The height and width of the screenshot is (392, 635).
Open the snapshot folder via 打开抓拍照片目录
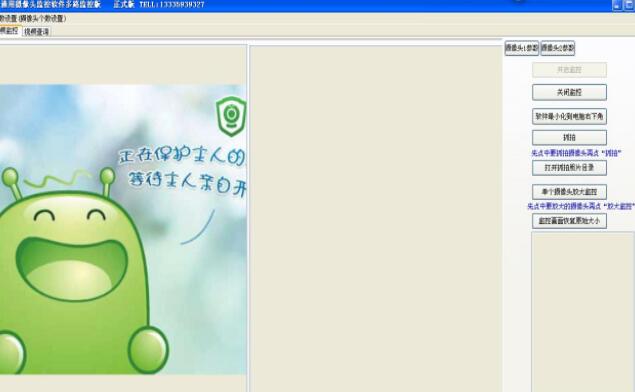[569, 168]
